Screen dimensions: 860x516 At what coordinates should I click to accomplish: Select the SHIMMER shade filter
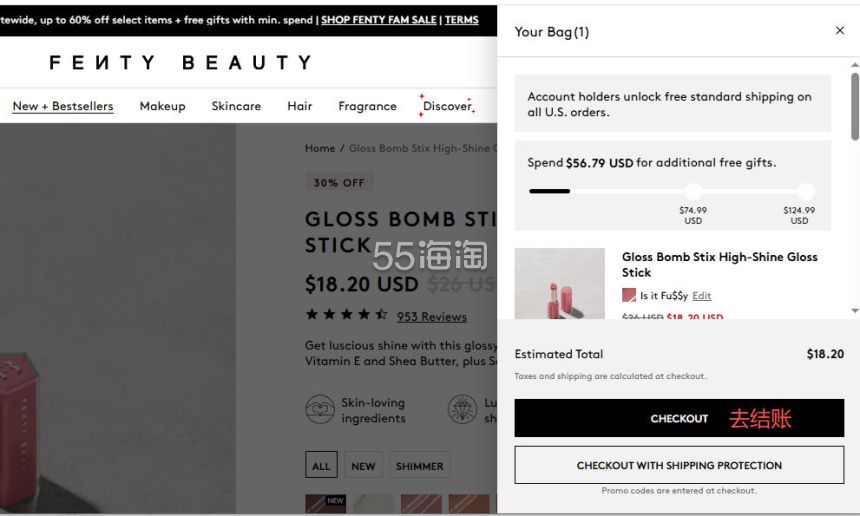pos(420,466)
